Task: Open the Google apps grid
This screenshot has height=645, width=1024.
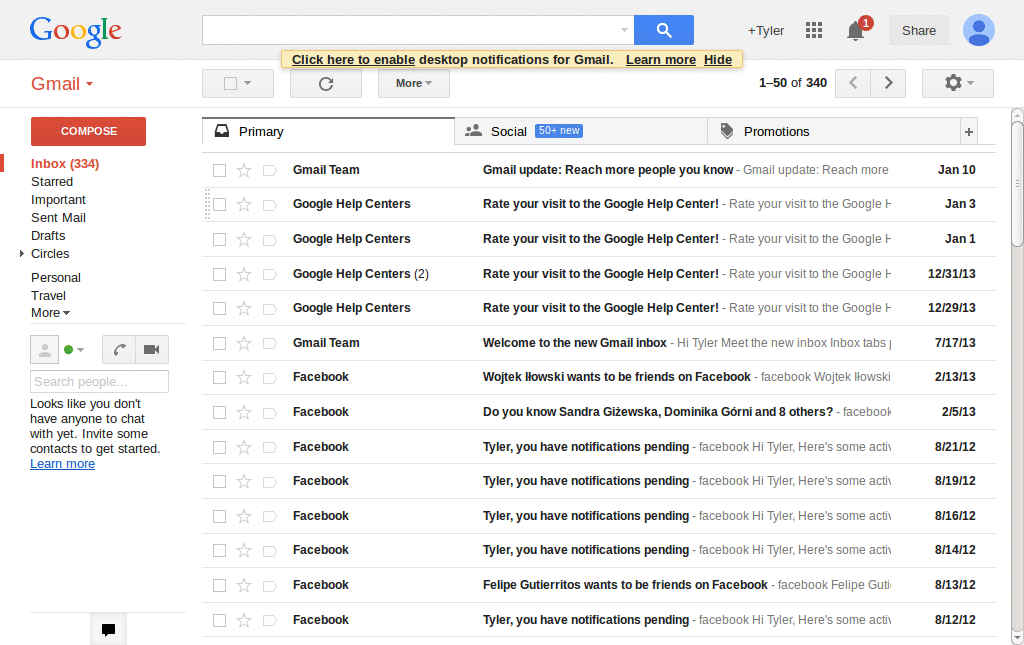Action: tap(814, 30)
